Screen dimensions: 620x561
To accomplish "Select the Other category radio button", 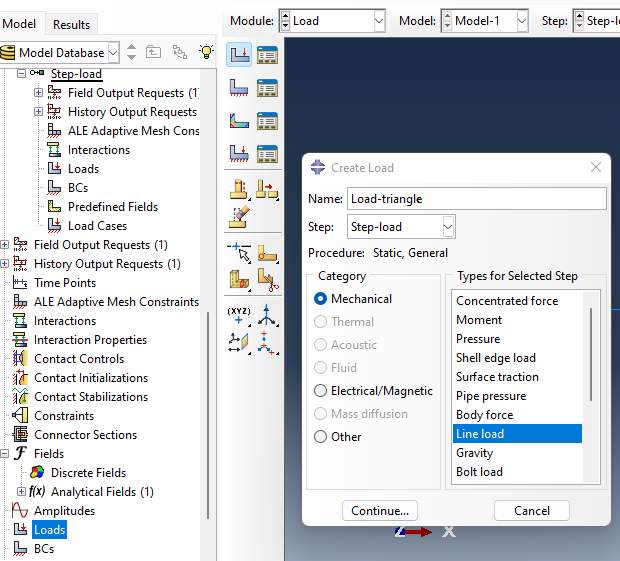I will pyautogui.click(x=320, y=436).
